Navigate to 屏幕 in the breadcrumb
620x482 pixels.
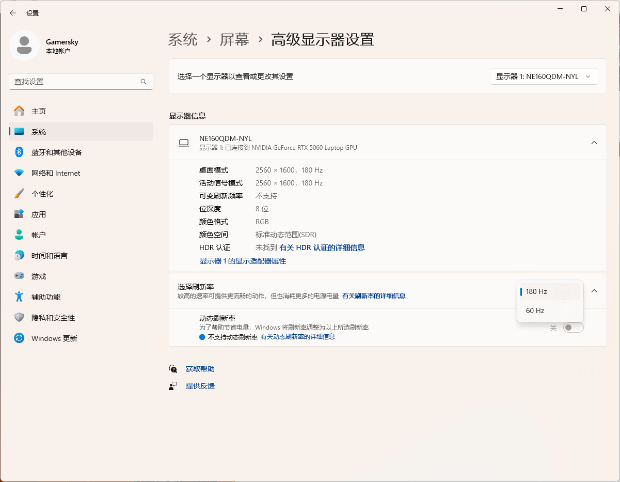click(x=234, y=40)
